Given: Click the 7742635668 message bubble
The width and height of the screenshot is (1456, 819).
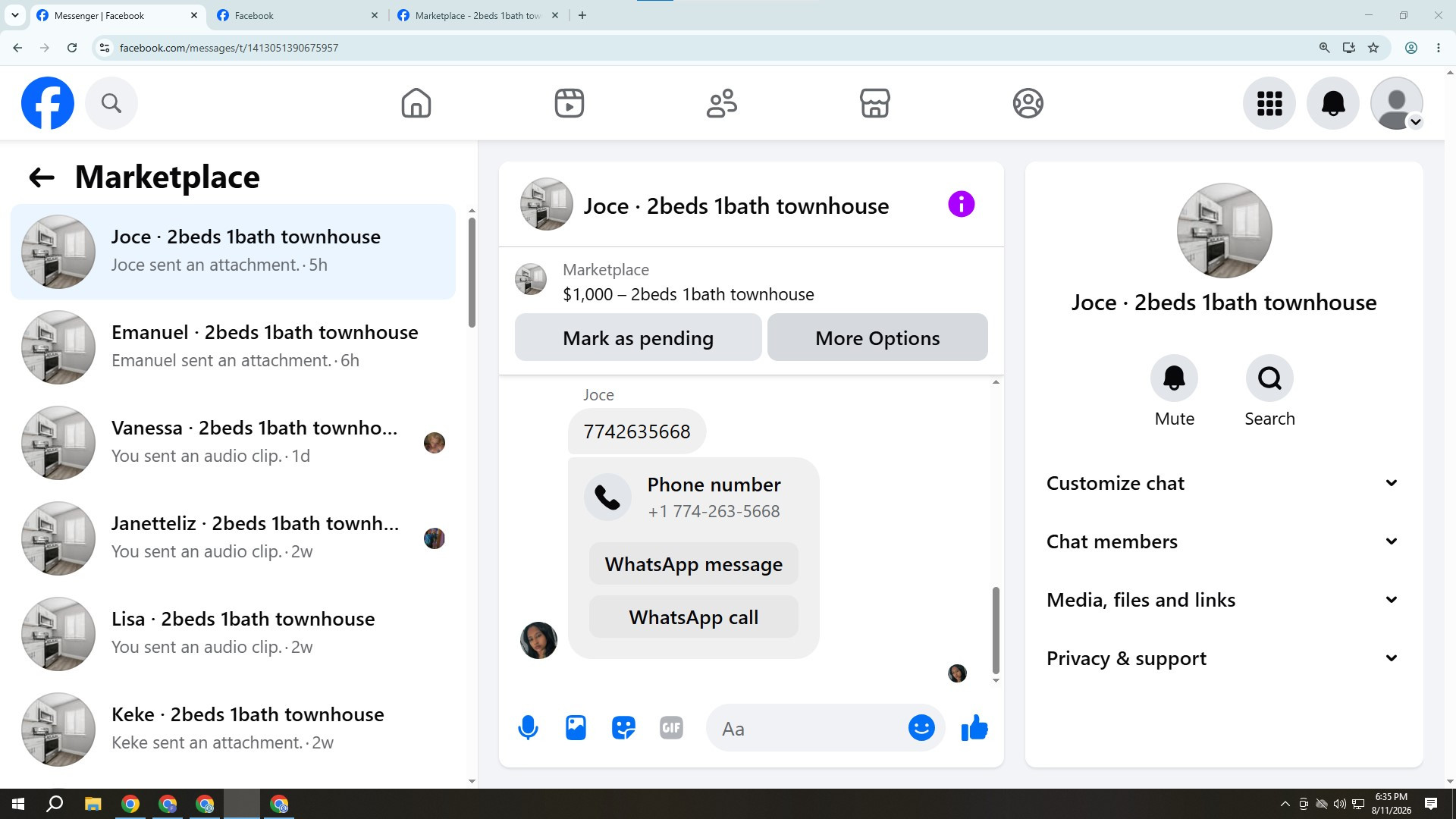Looking at the screenshot, I should [x=637, y=431].
